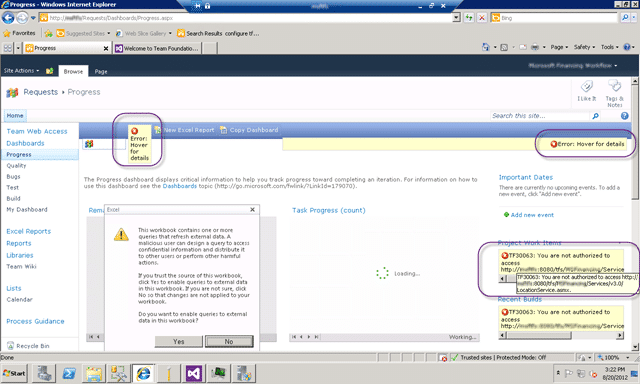
Task: Expand the zoom level 100% dropdown
Action: (614, 357)
